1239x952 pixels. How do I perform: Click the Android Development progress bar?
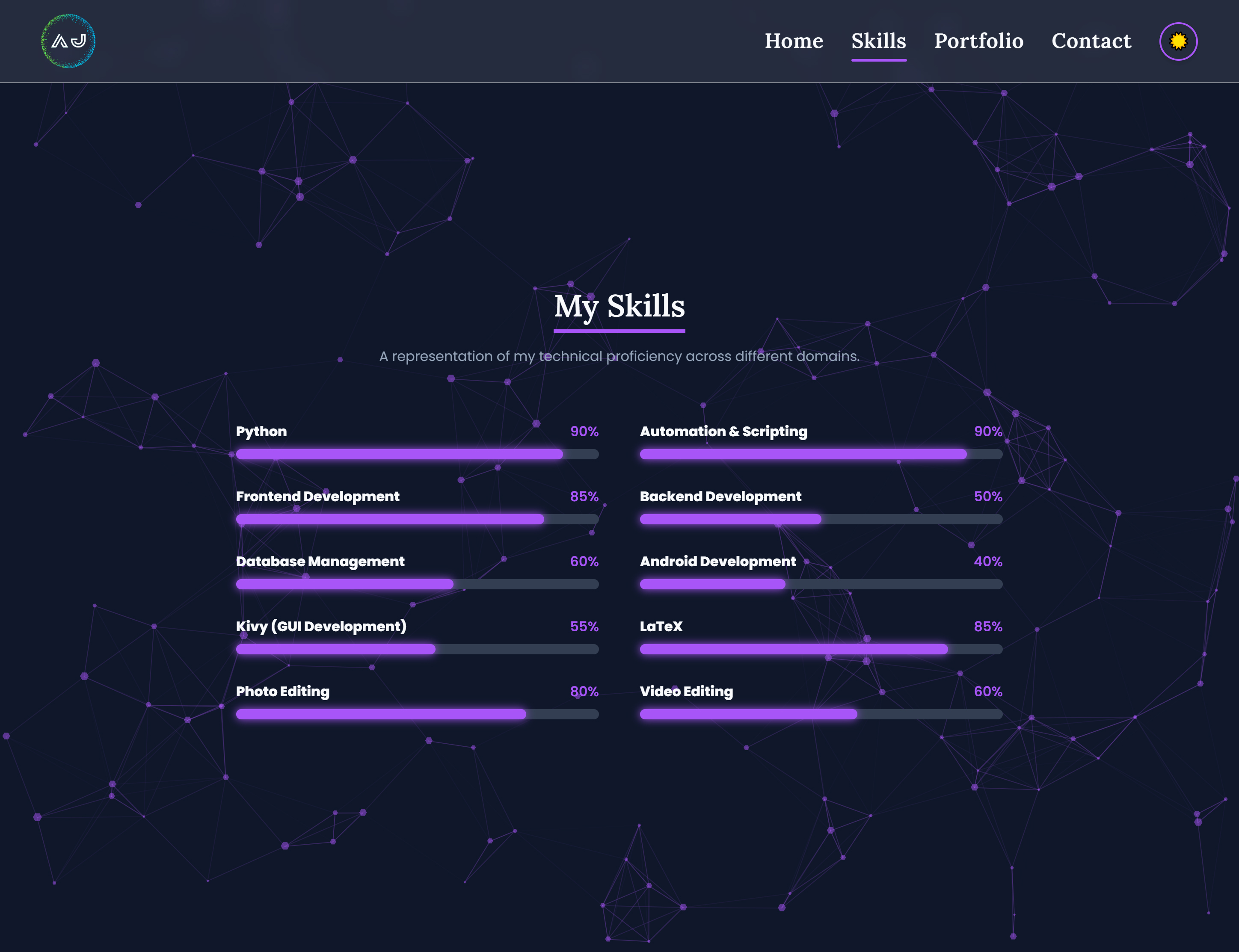pos(821,584)
